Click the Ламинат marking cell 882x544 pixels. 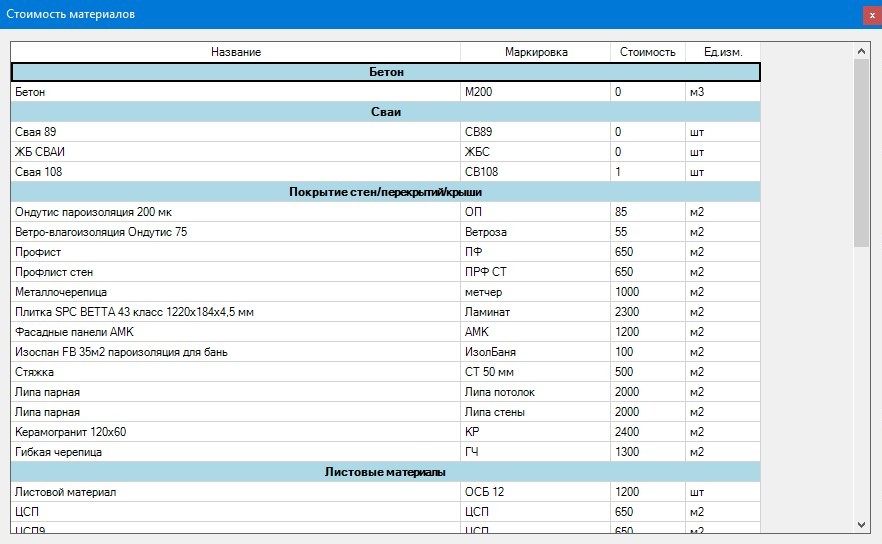(x=535, y=312)
